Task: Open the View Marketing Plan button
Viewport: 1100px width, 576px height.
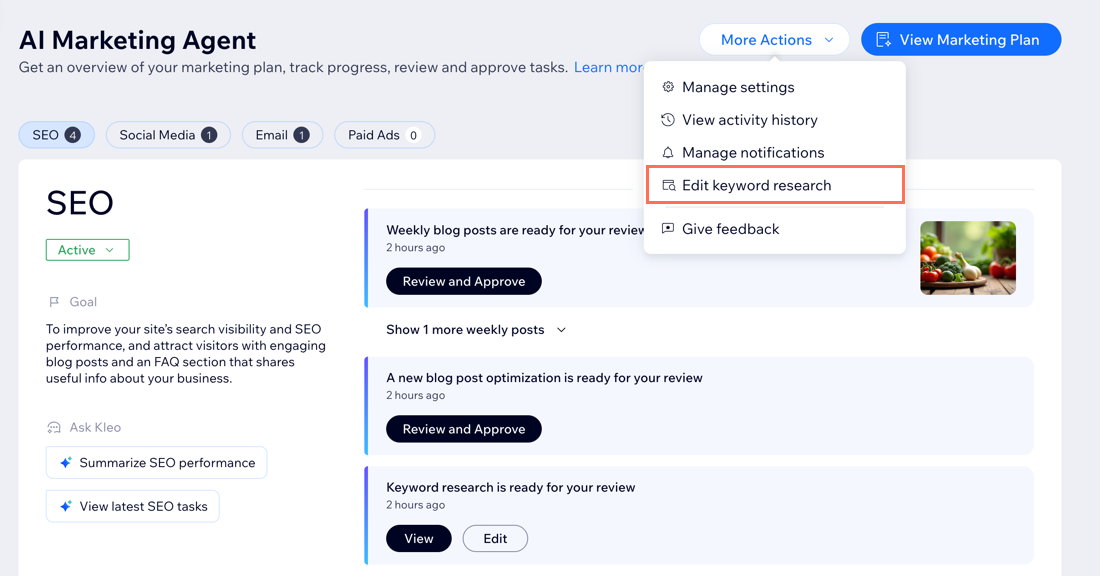Action: 960,40
